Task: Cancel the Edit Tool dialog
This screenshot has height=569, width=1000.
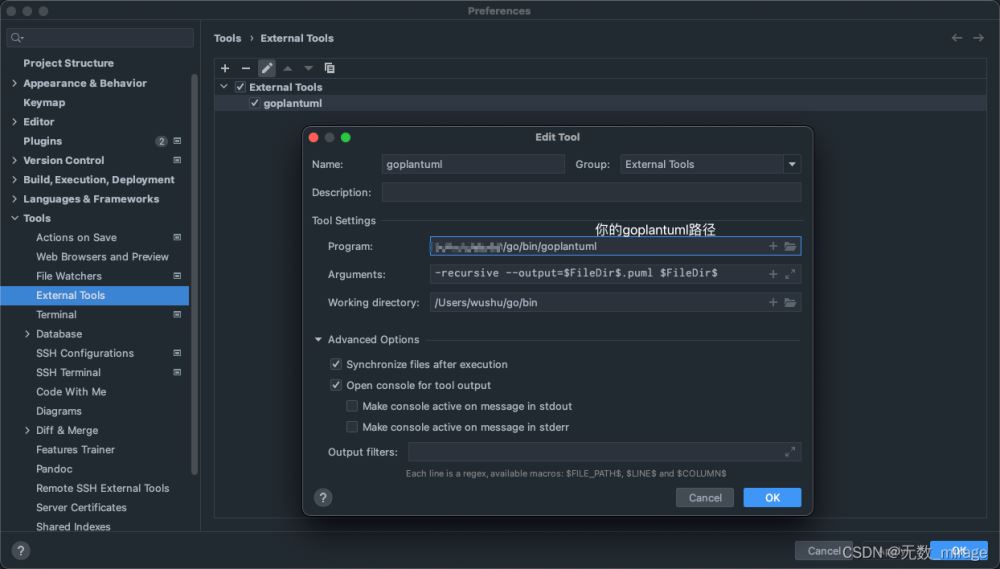Action: pos(705,498)
